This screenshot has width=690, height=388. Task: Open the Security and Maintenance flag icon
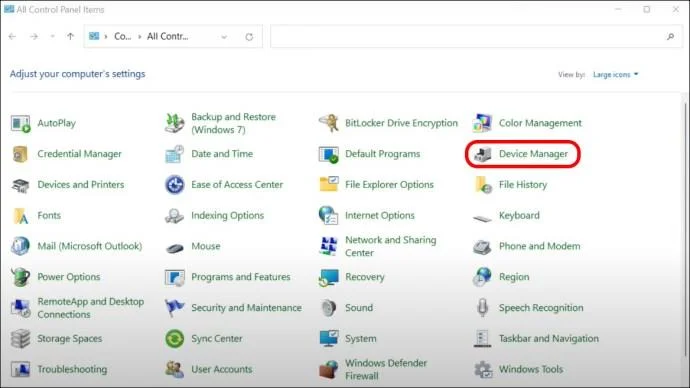175,308
